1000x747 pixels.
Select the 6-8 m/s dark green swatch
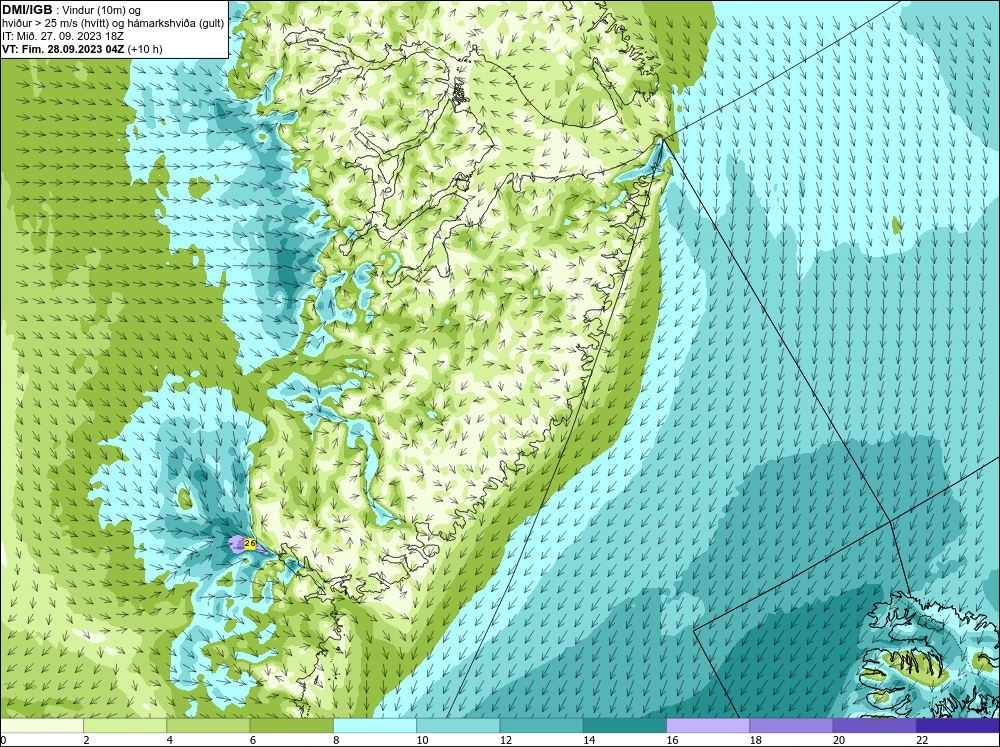click(291, 726)
